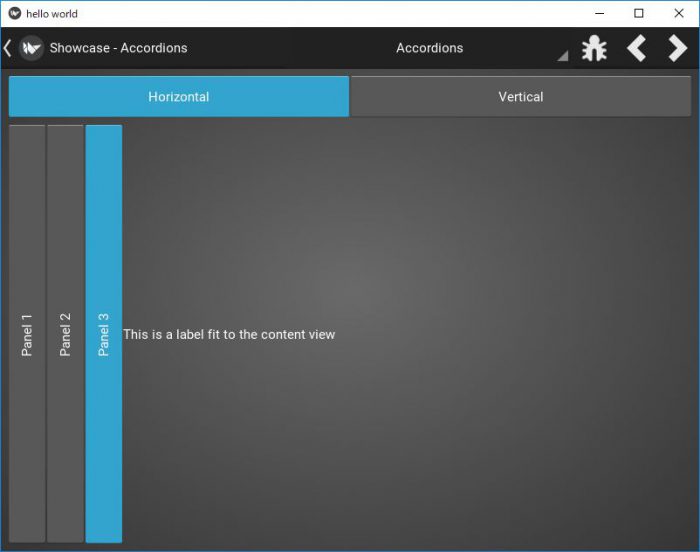Click the 'Showcase - Accordions' title
Screen dimensions: 700x552
118,48
